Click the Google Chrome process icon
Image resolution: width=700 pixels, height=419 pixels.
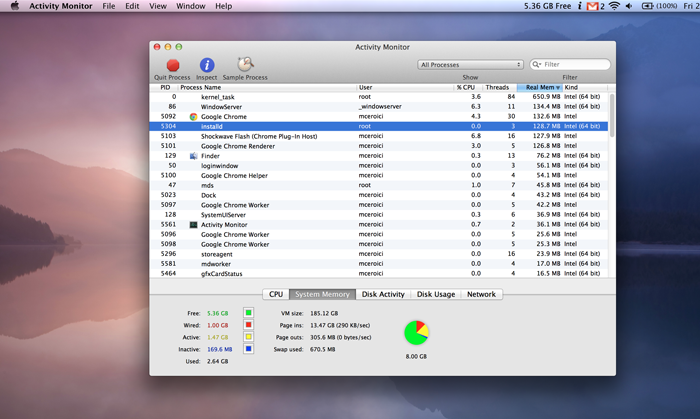(x=193, y=116)
